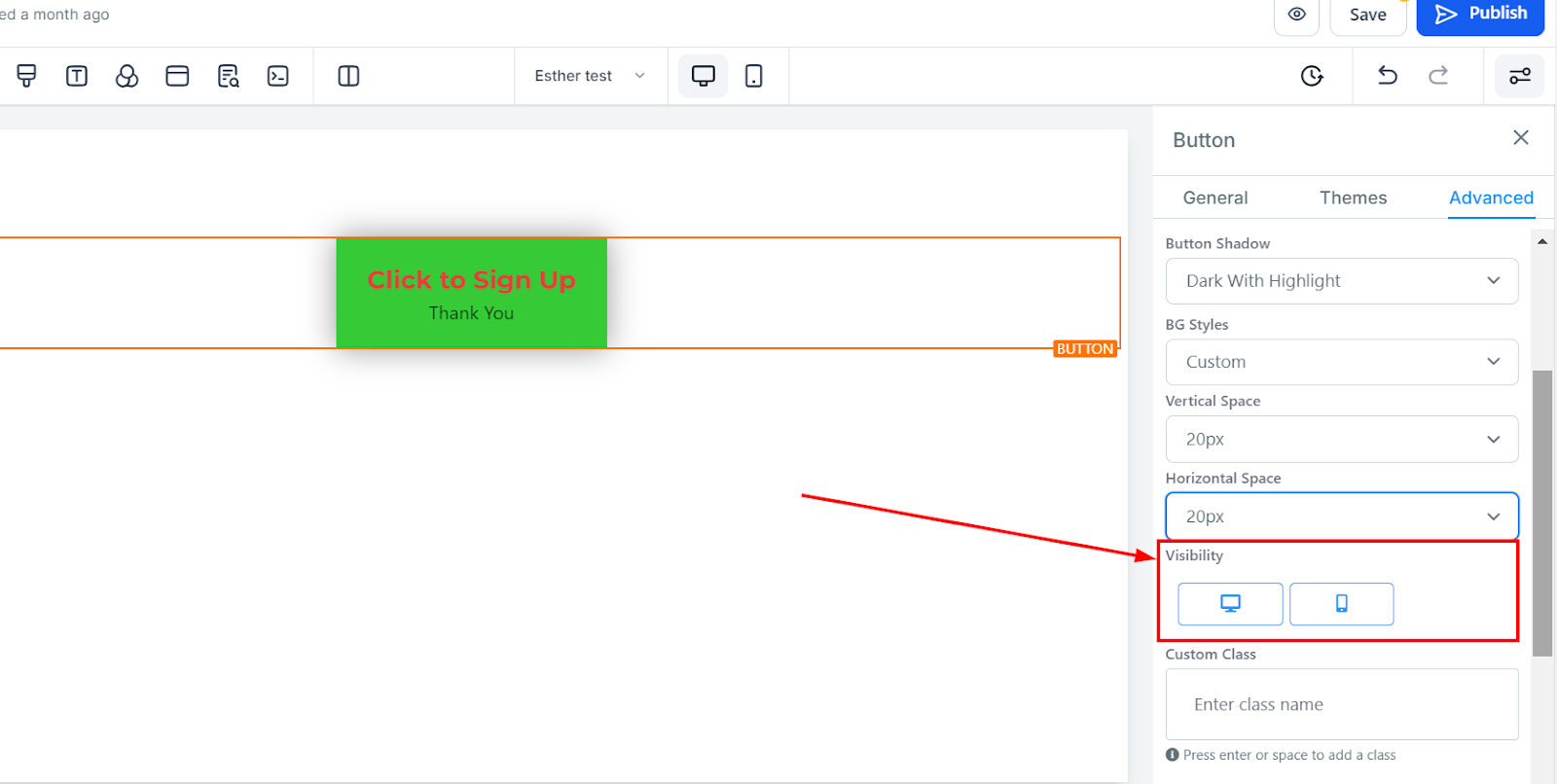
Task: Switch to the Themes tab
Action: [x=1353, y=197]
